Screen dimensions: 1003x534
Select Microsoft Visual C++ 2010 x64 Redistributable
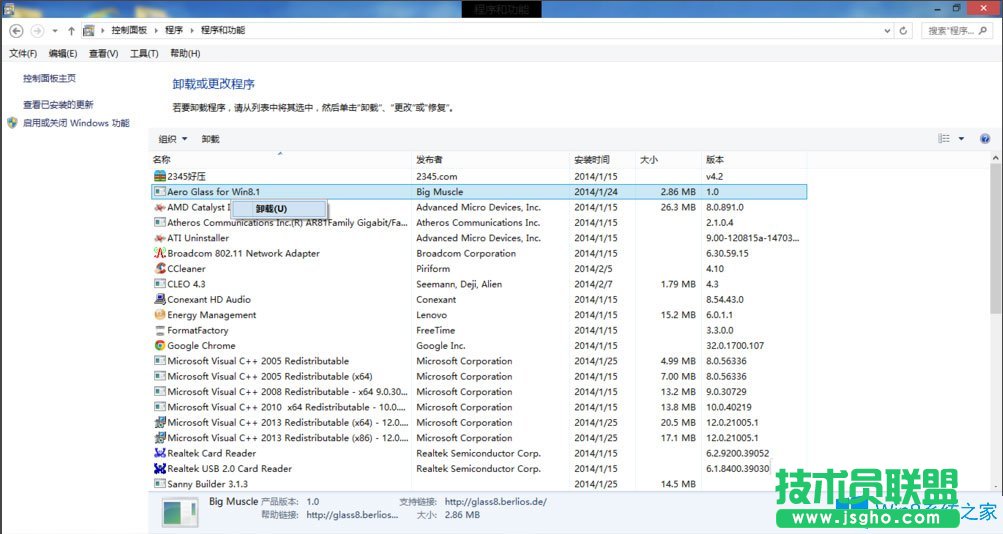(x=478, y=407)
